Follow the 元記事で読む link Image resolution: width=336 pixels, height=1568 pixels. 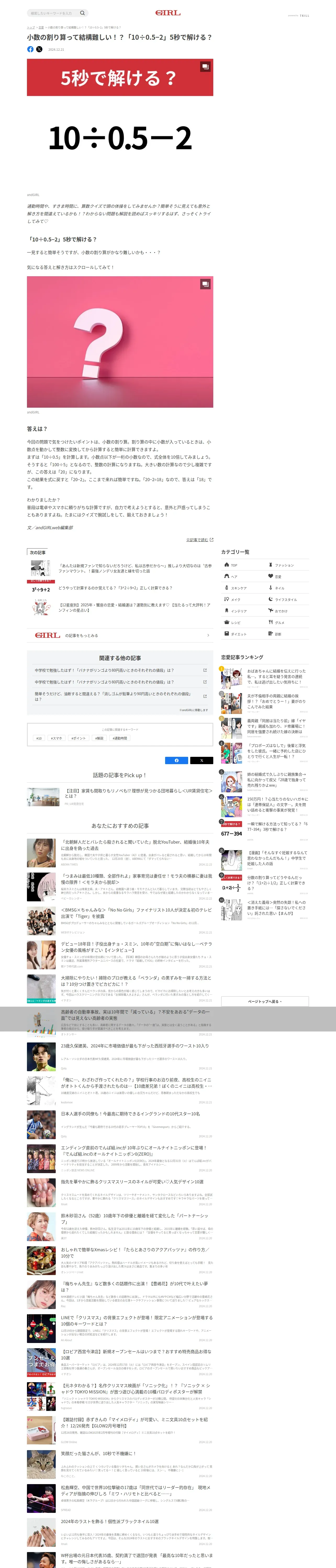[x=199, y=539]
